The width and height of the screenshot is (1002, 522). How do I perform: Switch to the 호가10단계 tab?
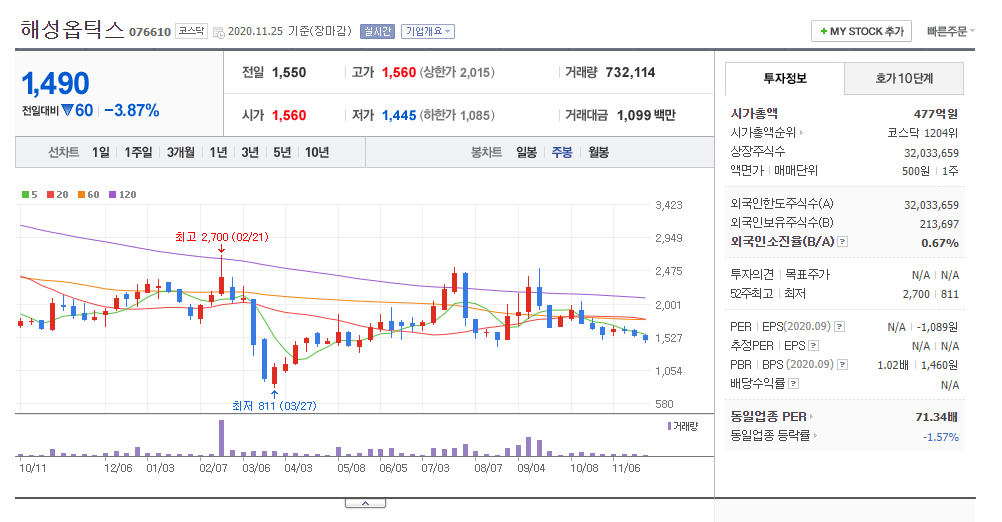coord(904,79)
